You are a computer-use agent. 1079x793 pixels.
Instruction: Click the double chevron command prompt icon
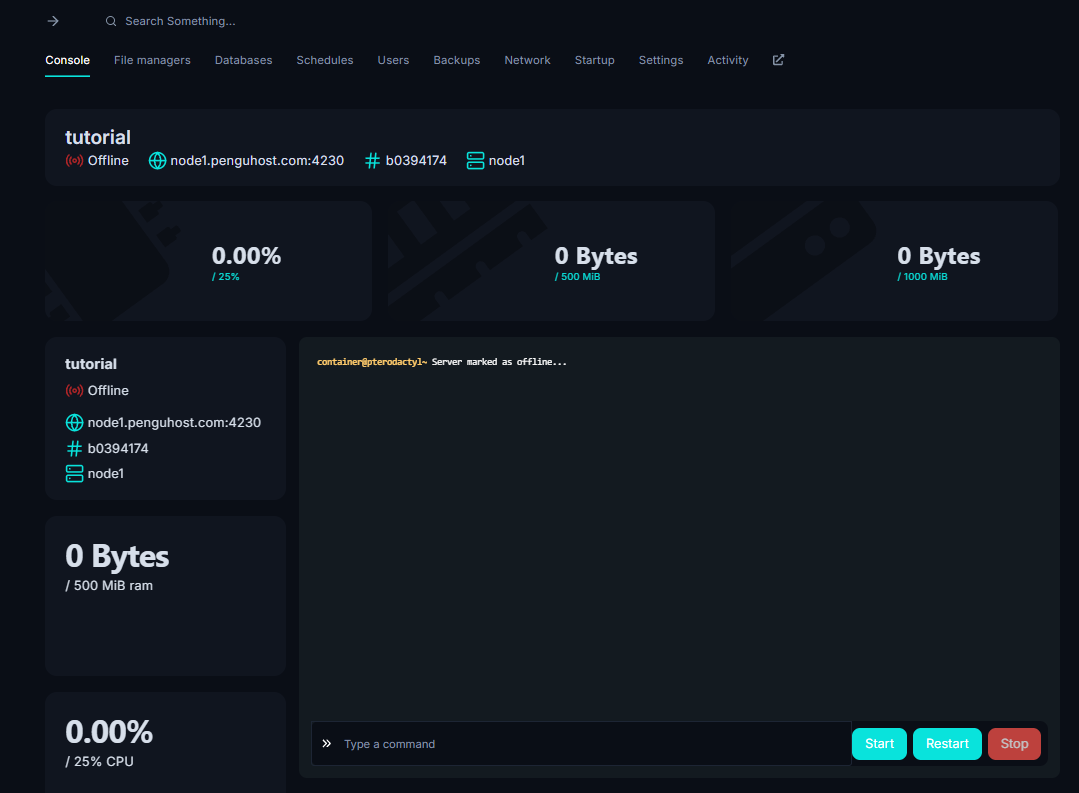pos(327,743)
